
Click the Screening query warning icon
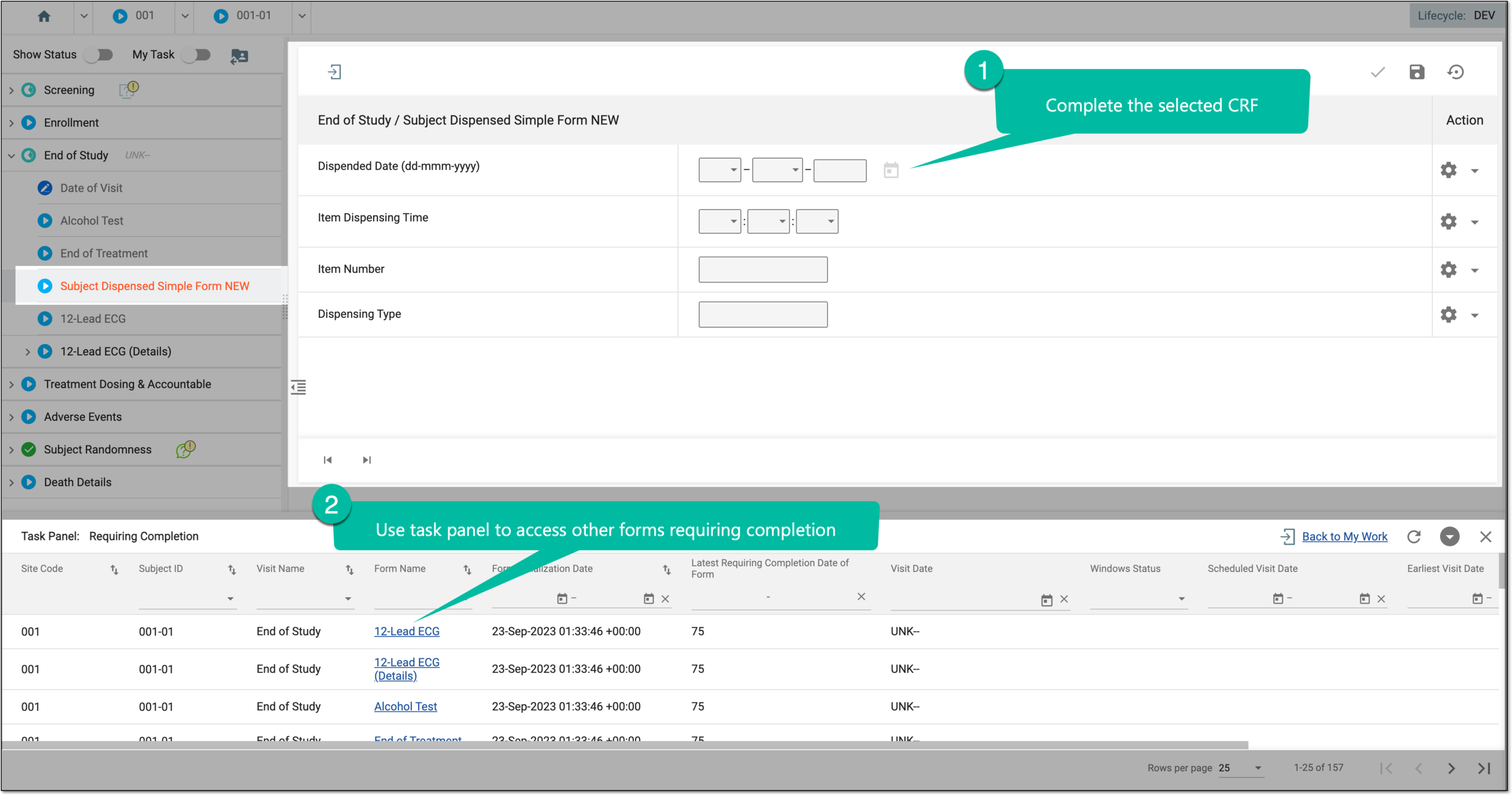tap(129, 89)
